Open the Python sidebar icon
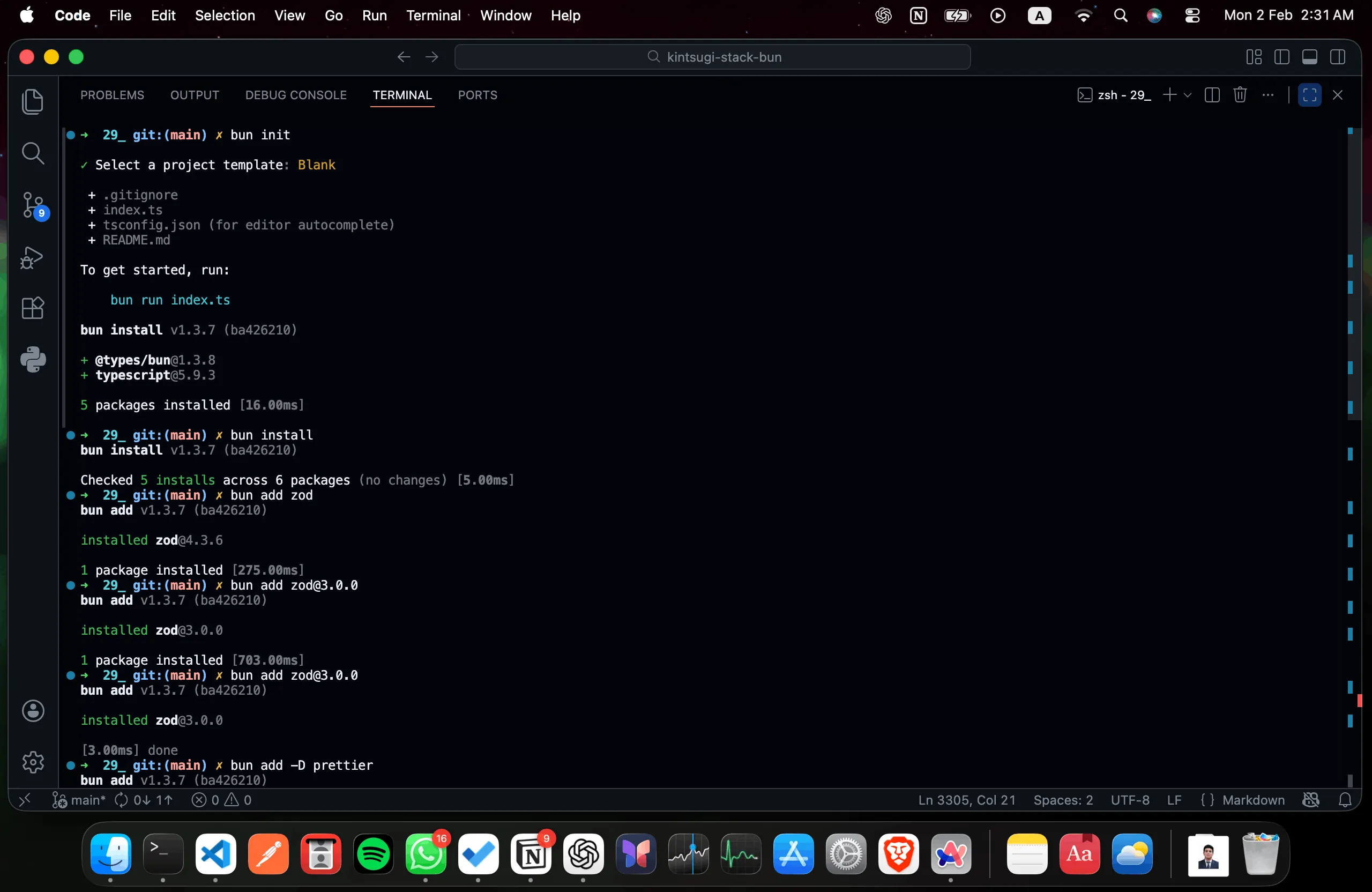Image resolution: width=1372 pixels, height=892 pixels. coord(32,359)
